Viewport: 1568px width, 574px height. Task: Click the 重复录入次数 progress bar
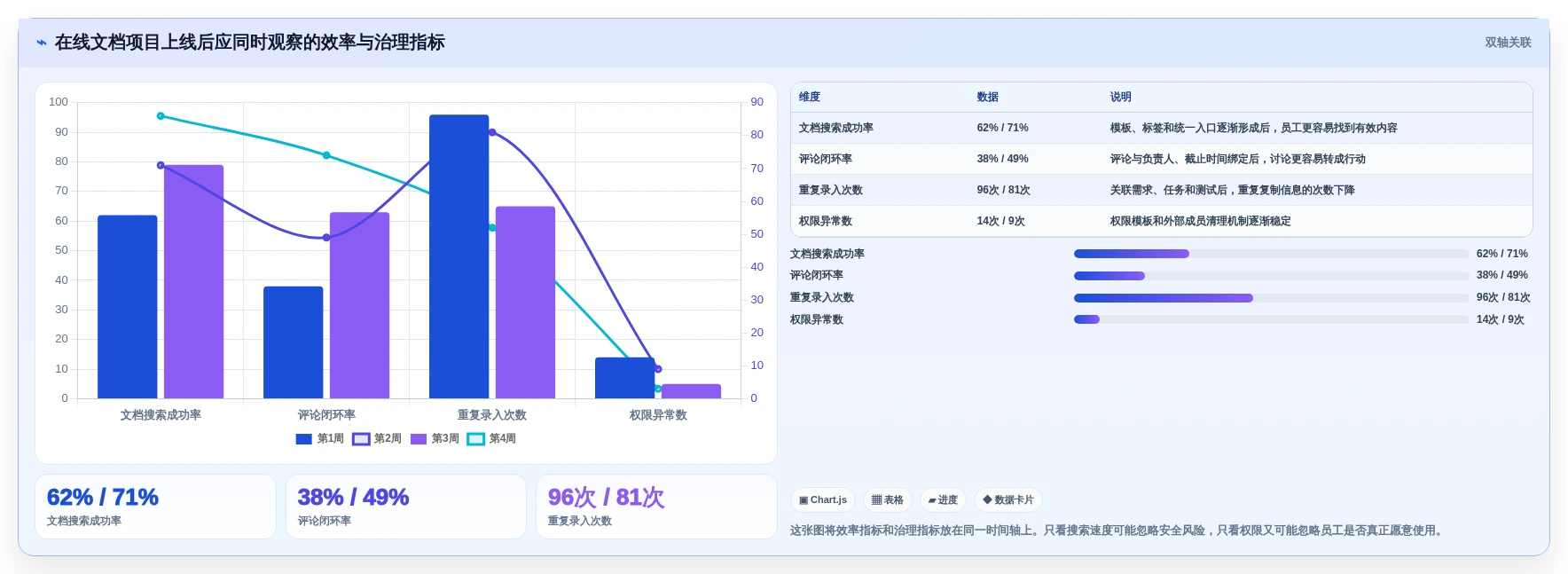(x=1271, y=298)
